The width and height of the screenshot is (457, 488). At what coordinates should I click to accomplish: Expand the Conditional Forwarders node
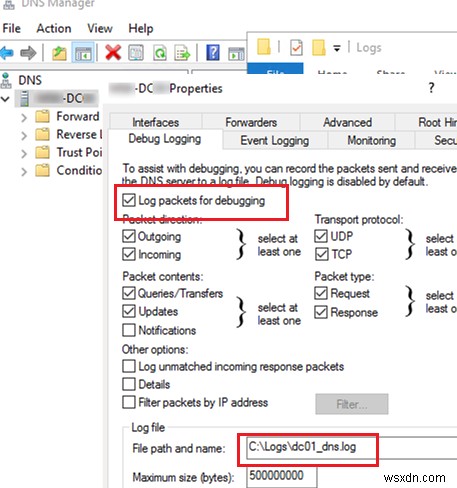pos(24,171)
